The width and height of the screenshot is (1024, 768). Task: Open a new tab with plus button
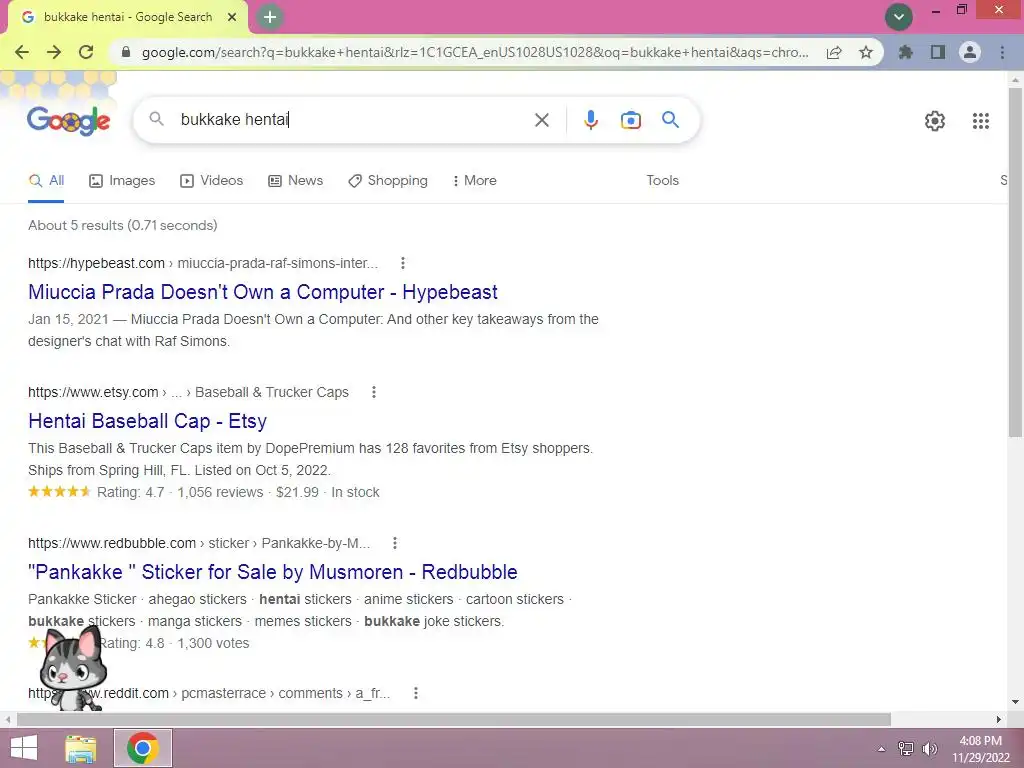(x=270, y=17)
